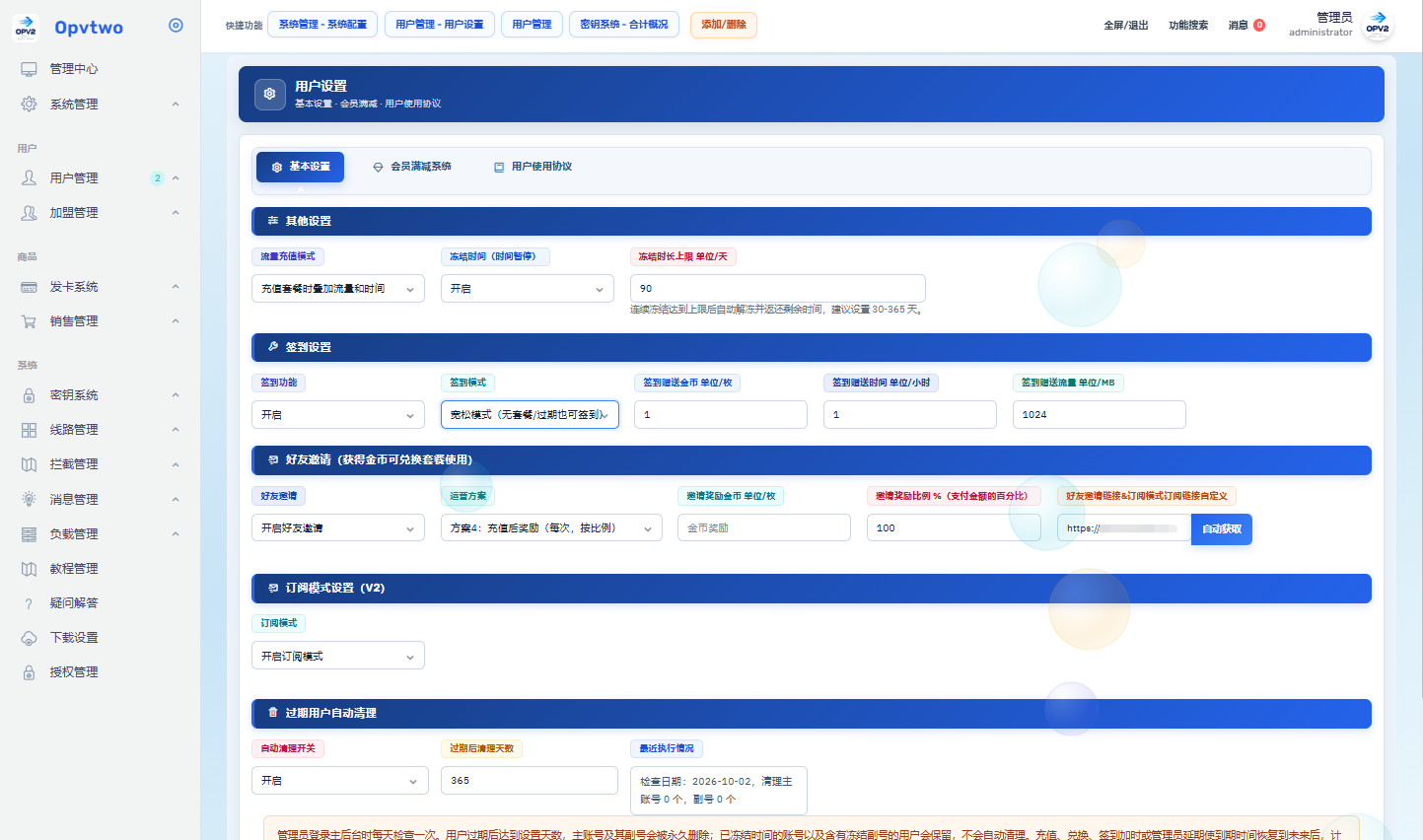
Task: Click the gear icon next to 系统管理
Action: point(29,104)
